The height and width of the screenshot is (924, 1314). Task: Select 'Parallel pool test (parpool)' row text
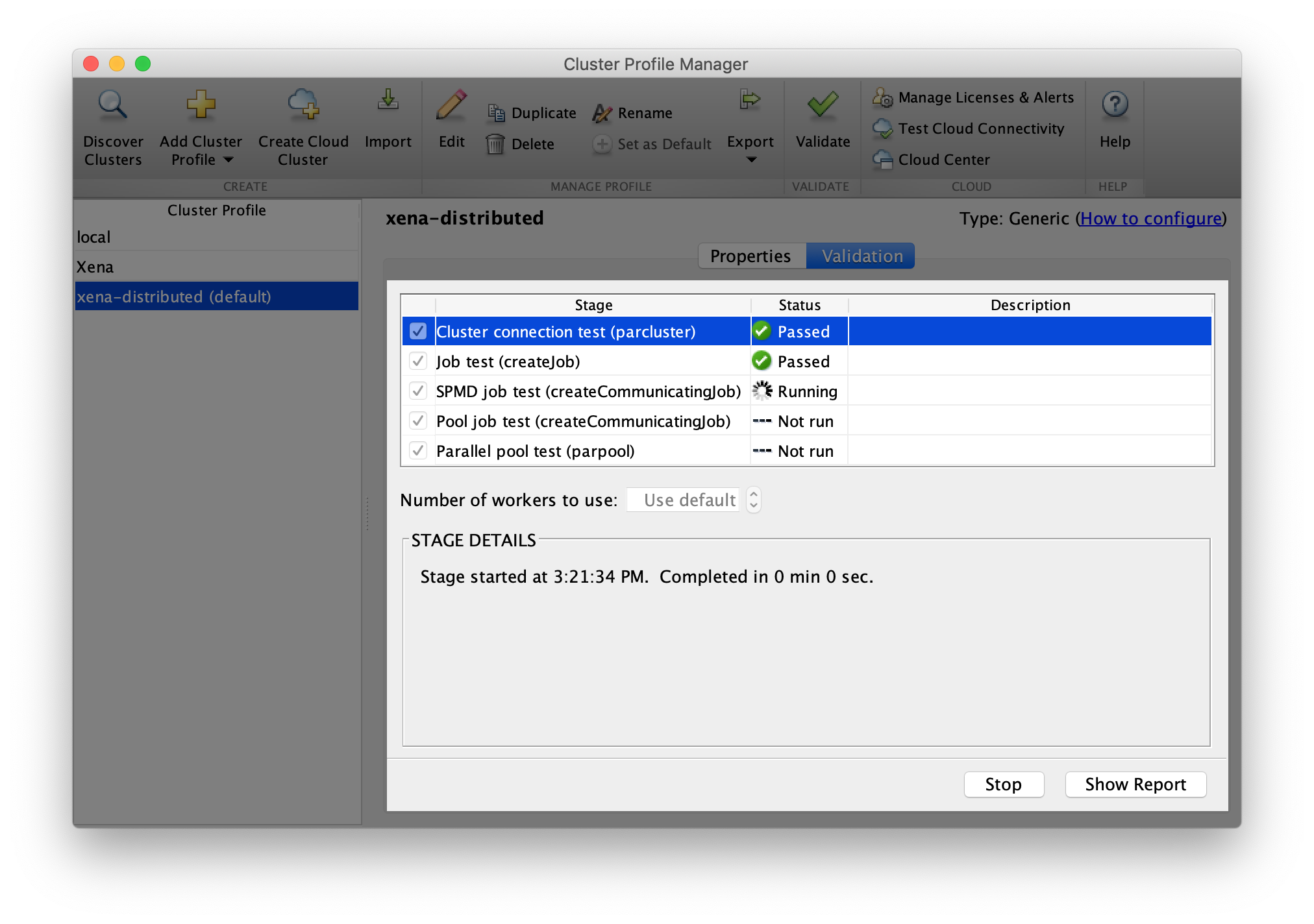click(x=535, y=451)
